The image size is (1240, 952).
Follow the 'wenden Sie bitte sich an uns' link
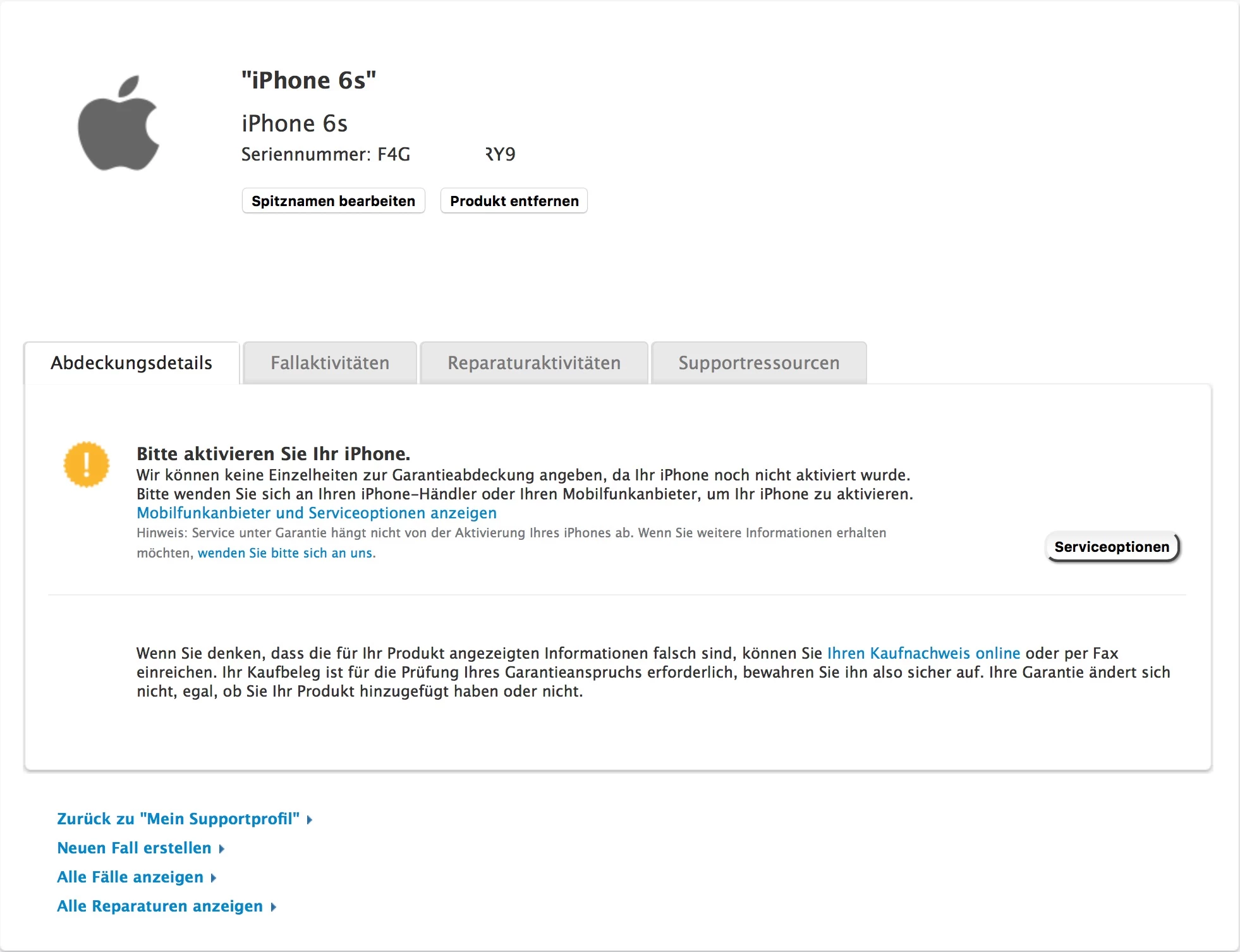tap(285, 553)
